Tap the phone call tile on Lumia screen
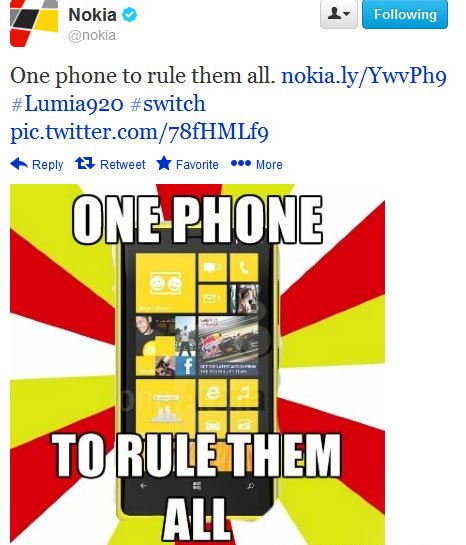Screen dimensions: 466x545 244,267
